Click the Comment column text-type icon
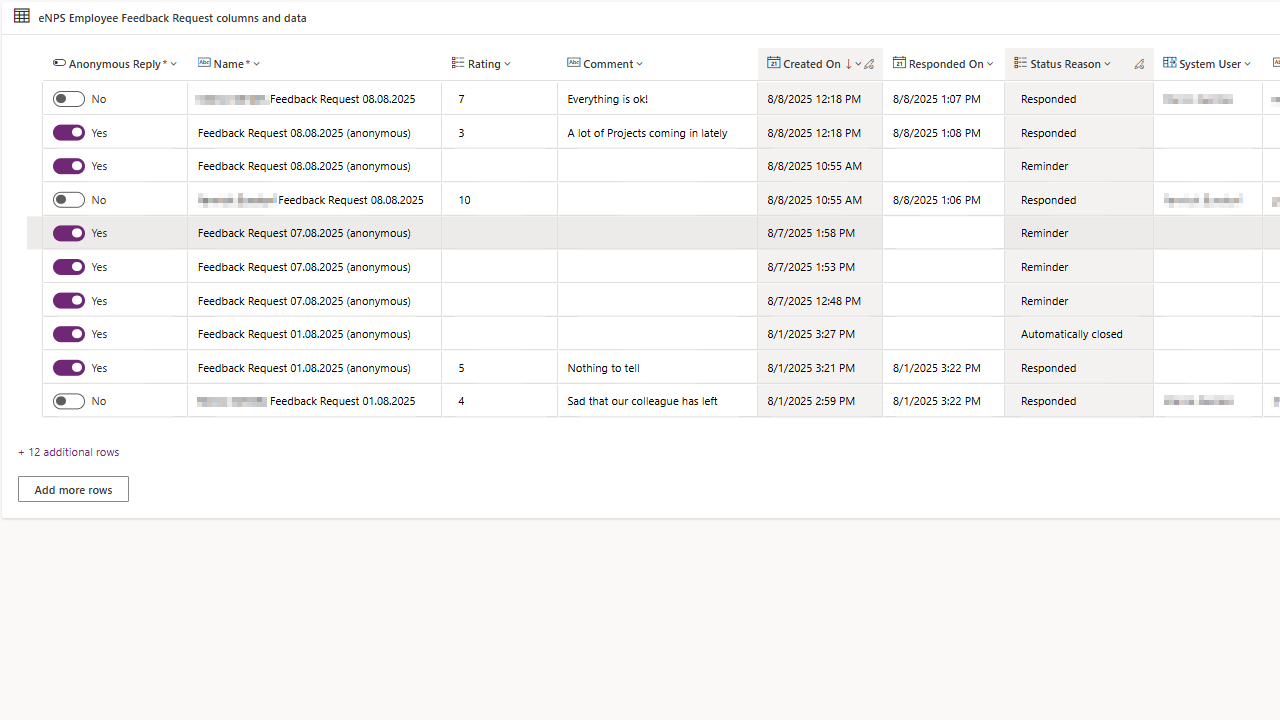 (x=574, y=63)
